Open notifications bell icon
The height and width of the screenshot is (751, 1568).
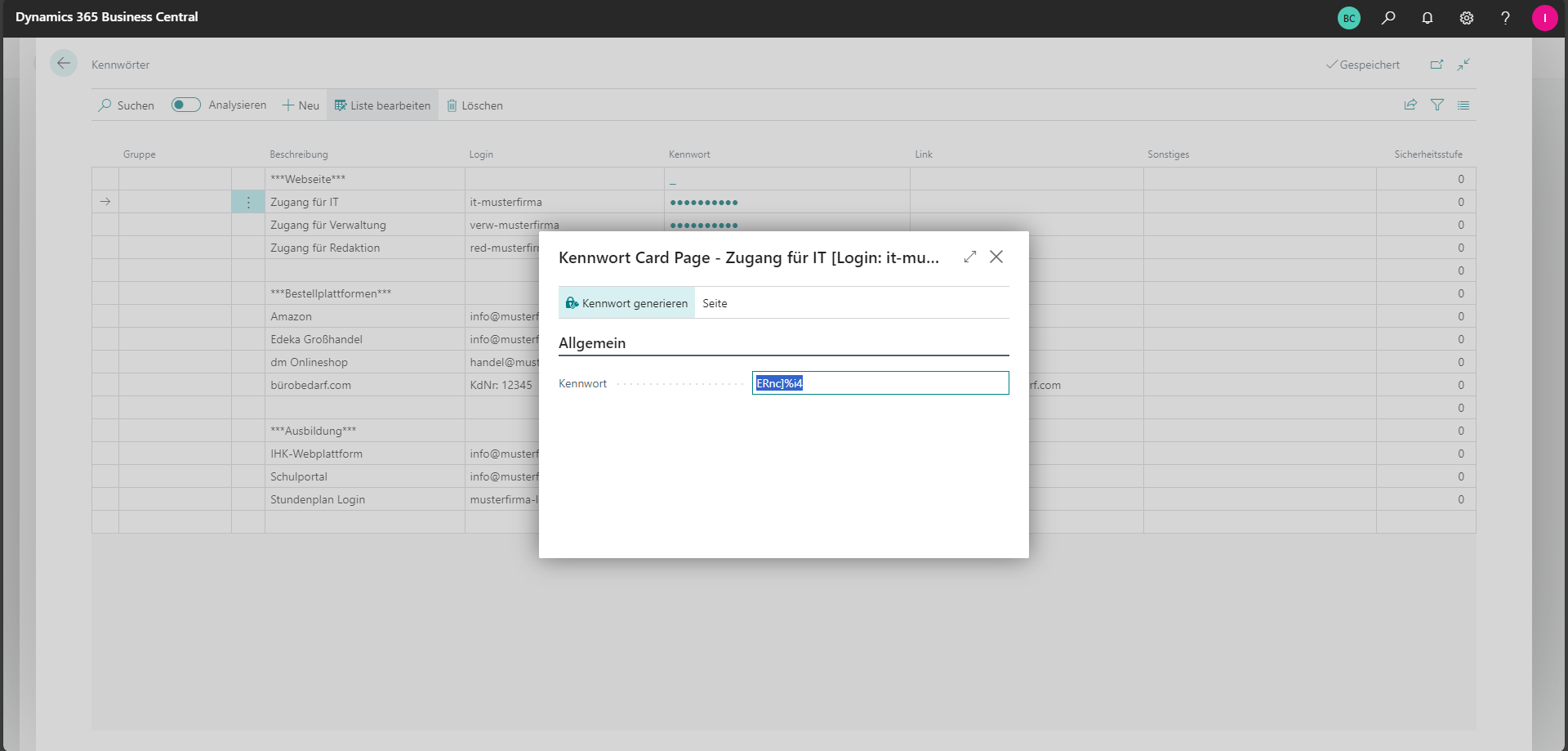(x=1428, y=18)
